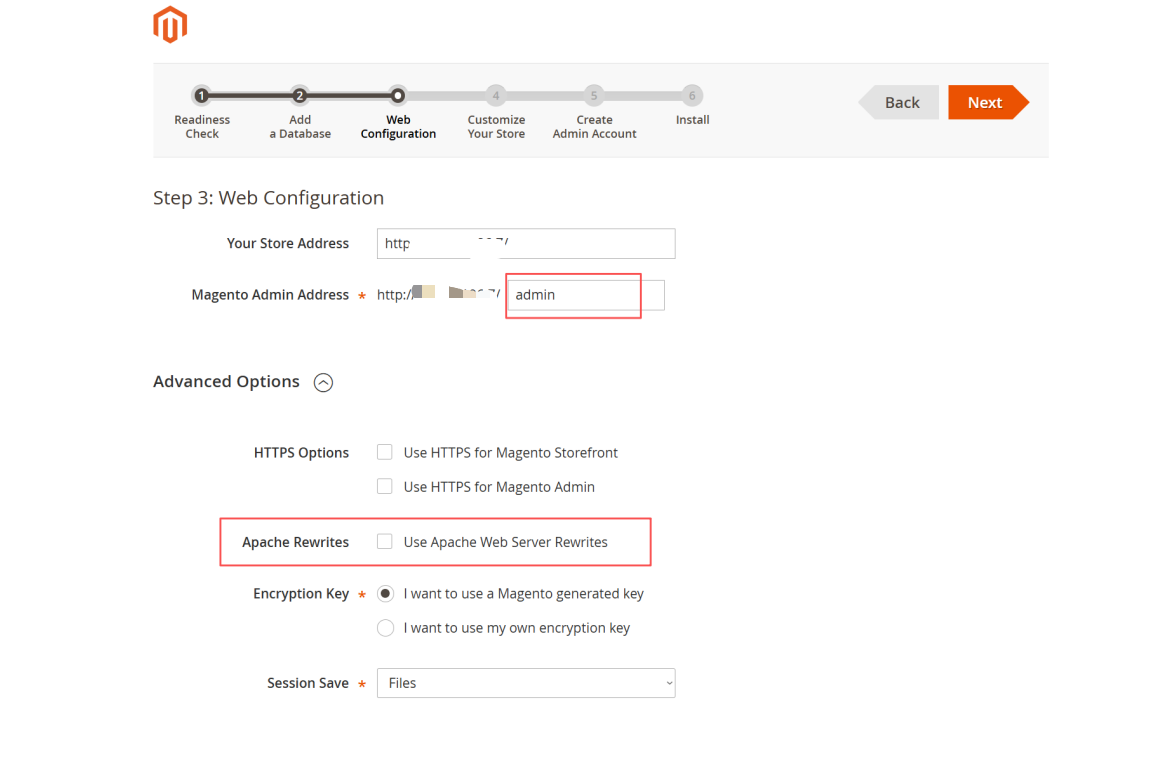Click the Magento logo icon
The height and width of the screenshot is (759, 1170).
[170, 25]
